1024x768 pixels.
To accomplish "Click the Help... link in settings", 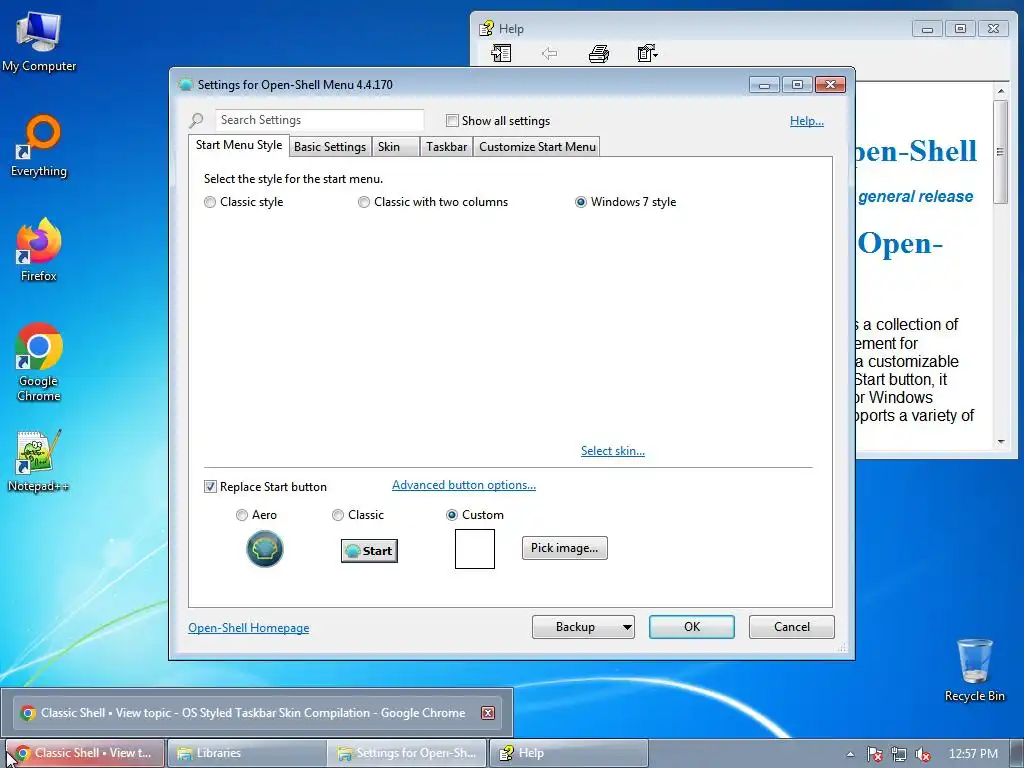I will coord(807,121).
